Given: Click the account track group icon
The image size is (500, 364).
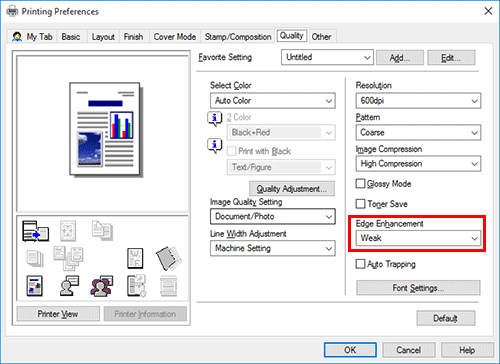Looking at the screenshot, I should 102,286.
